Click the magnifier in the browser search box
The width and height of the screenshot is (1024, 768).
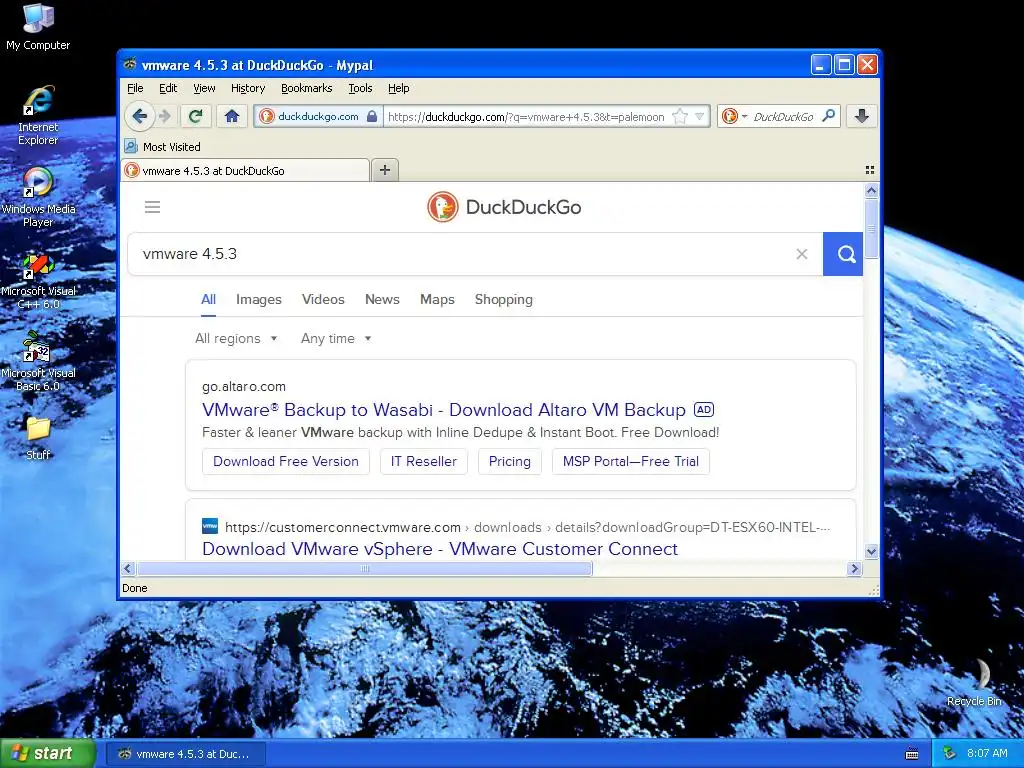pyautogui.click(x=829, y=116)
